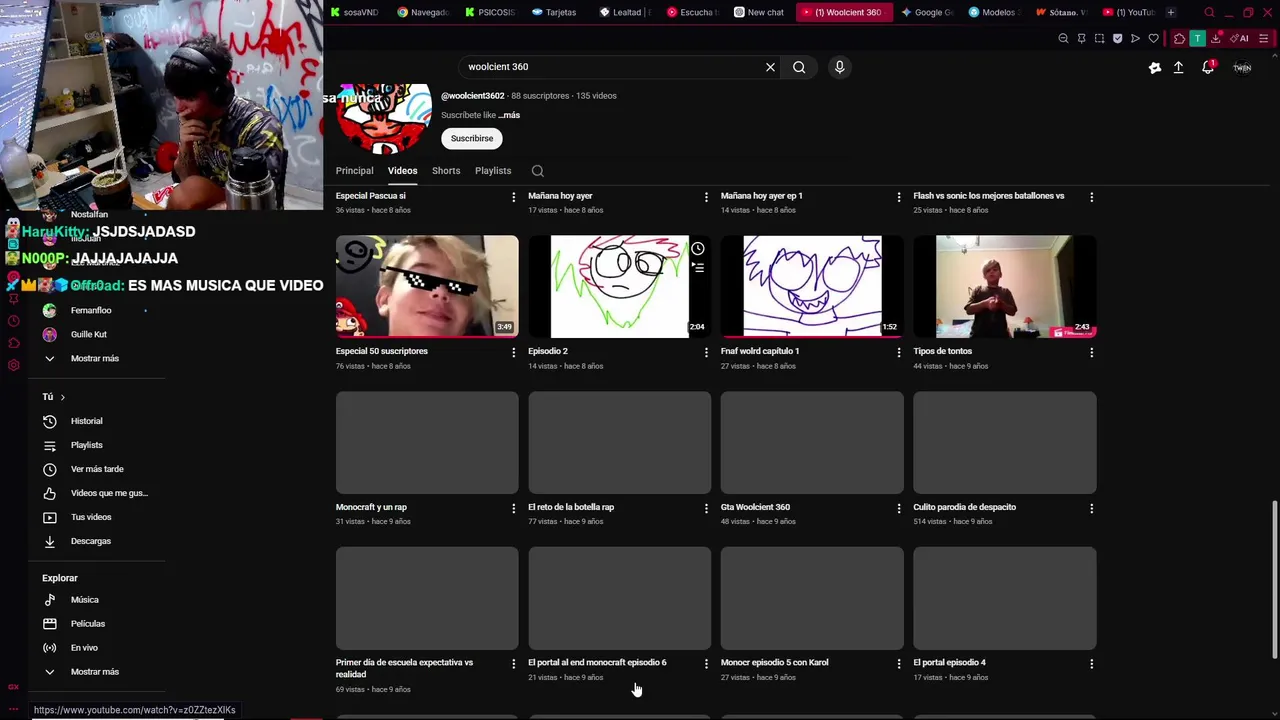Image resolution: width=1280 pixels, height=720 pixels.
Task: Switch to the New chat browser tab
Action: tap(759, 12)
